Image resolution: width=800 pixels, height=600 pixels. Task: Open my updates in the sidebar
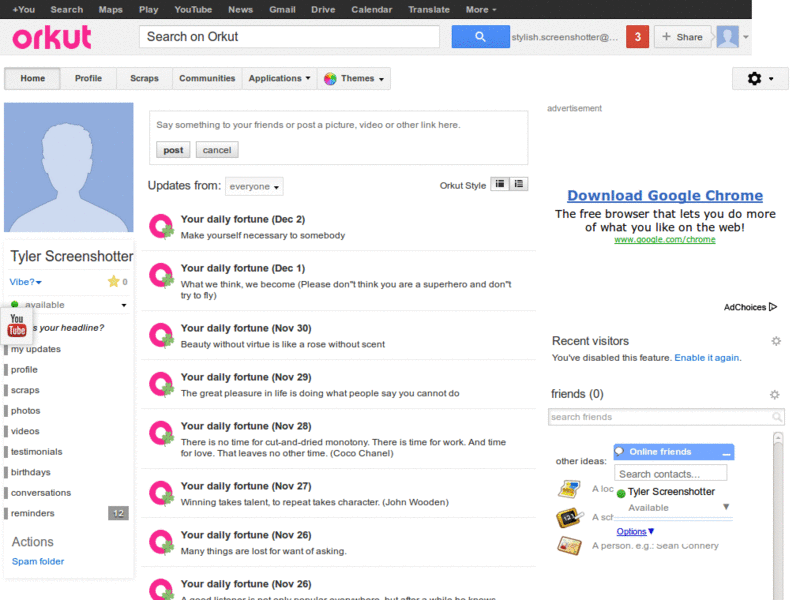pyautogui.click(x=36, y=349)
